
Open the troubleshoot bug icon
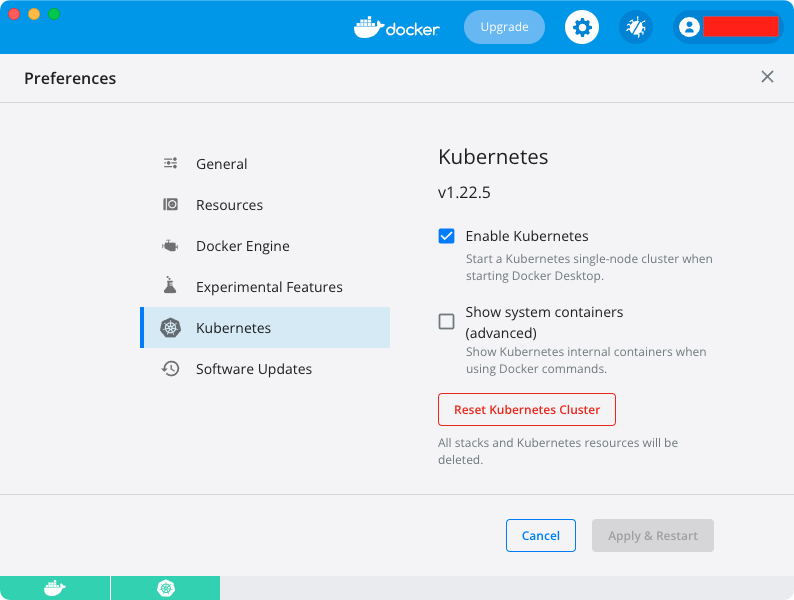point(635,27)
